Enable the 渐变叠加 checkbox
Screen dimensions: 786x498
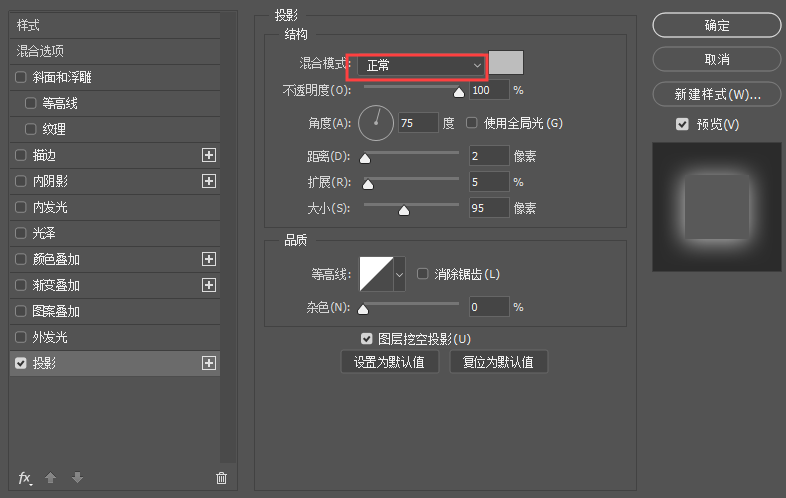[x=21, y=285]
